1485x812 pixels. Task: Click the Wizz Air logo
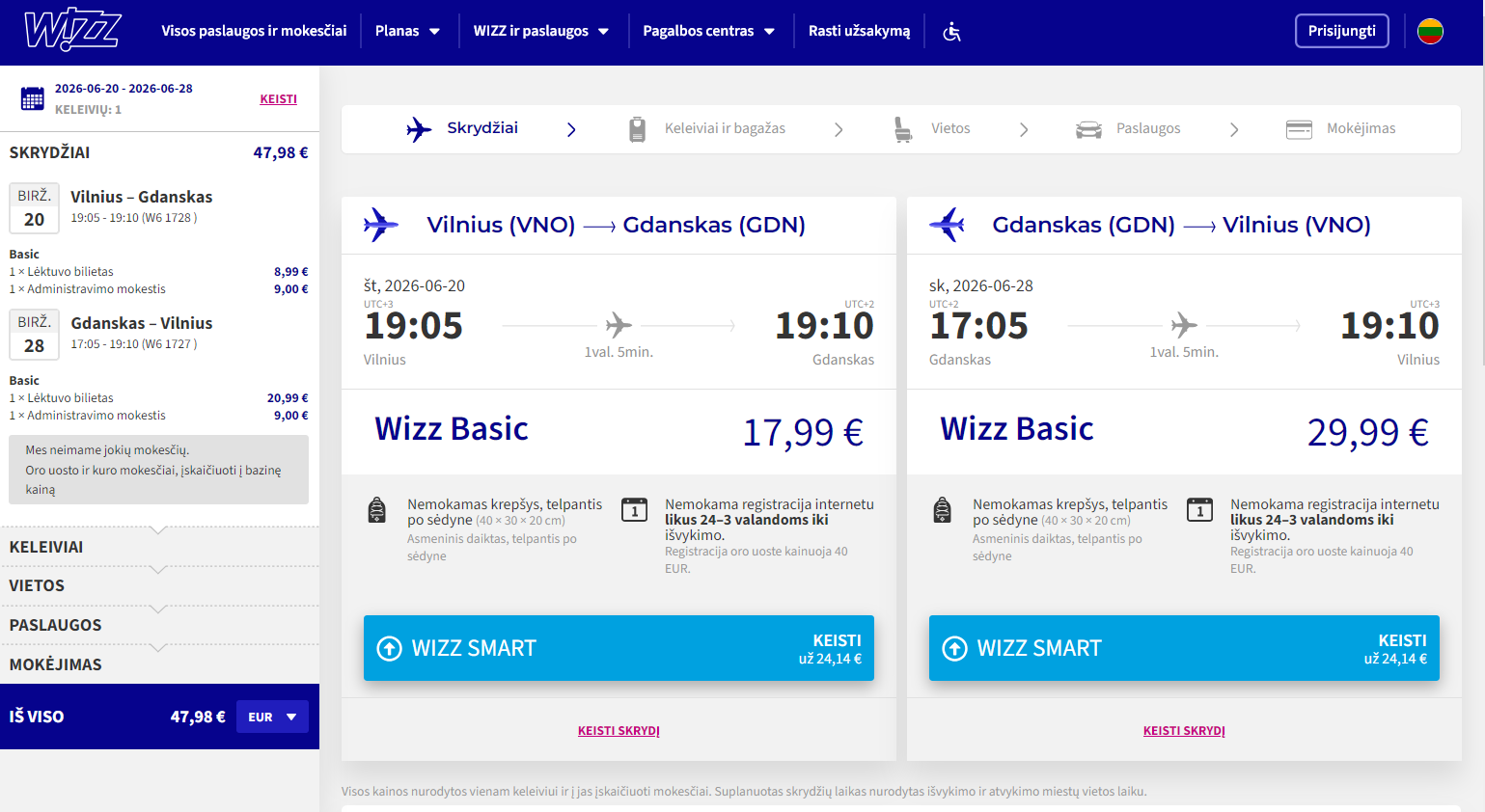72,31
